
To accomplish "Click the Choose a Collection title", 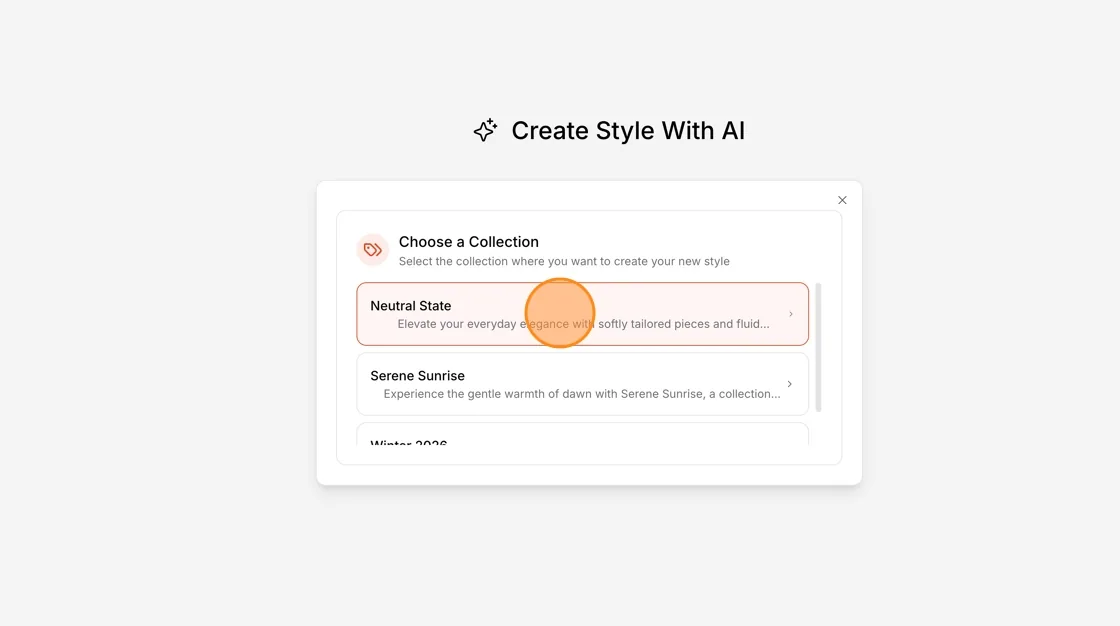I will 469,242.
